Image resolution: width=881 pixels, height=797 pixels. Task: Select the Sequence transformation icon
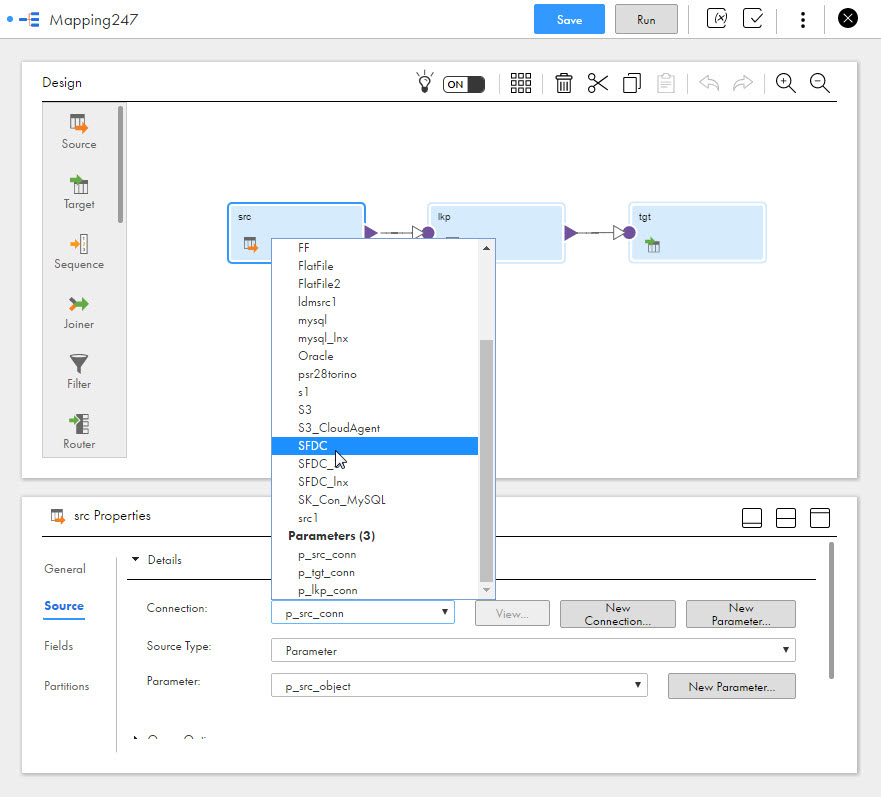79,252
